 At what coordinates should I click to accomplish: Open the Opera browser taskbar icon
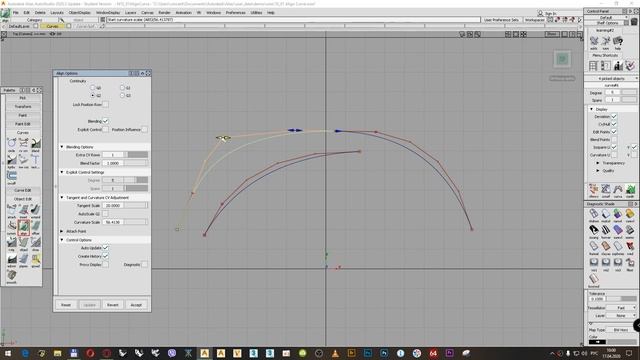pyautogui.click(x=90, y=353)
